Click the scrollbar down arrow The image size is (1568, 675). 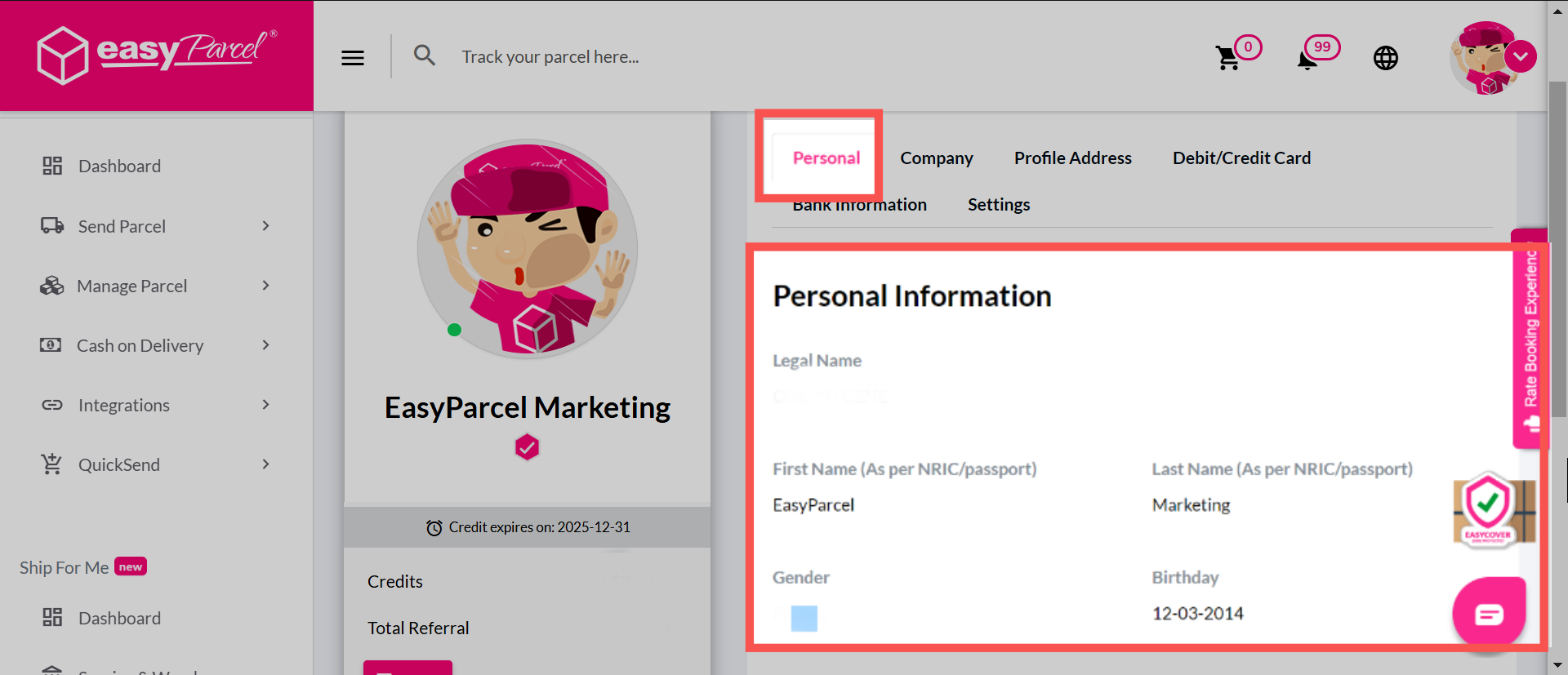pyautogui.click(x=1558, y=666)
